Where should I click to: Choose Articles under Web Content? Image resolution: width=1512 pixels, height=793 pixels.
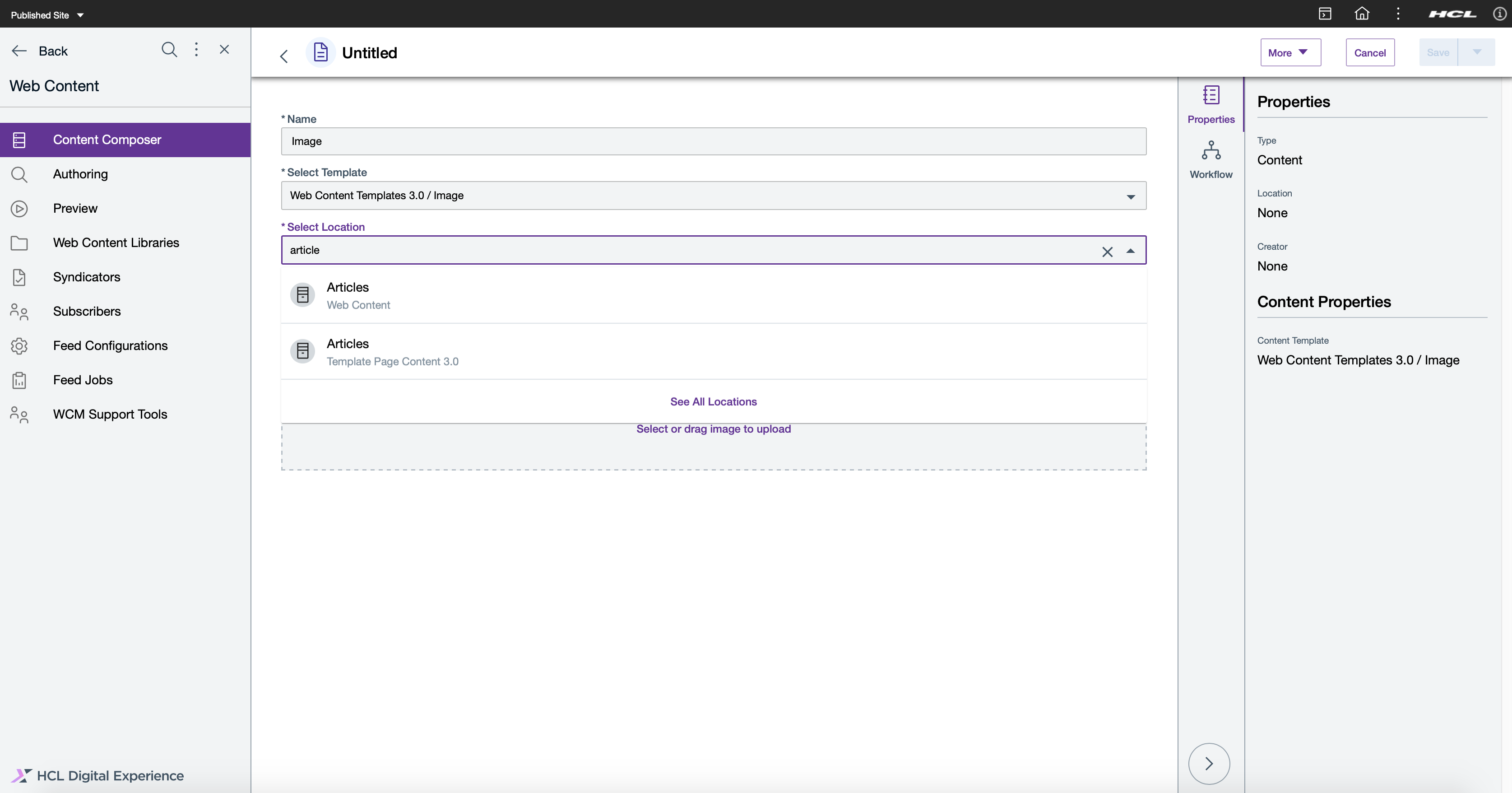713,295
